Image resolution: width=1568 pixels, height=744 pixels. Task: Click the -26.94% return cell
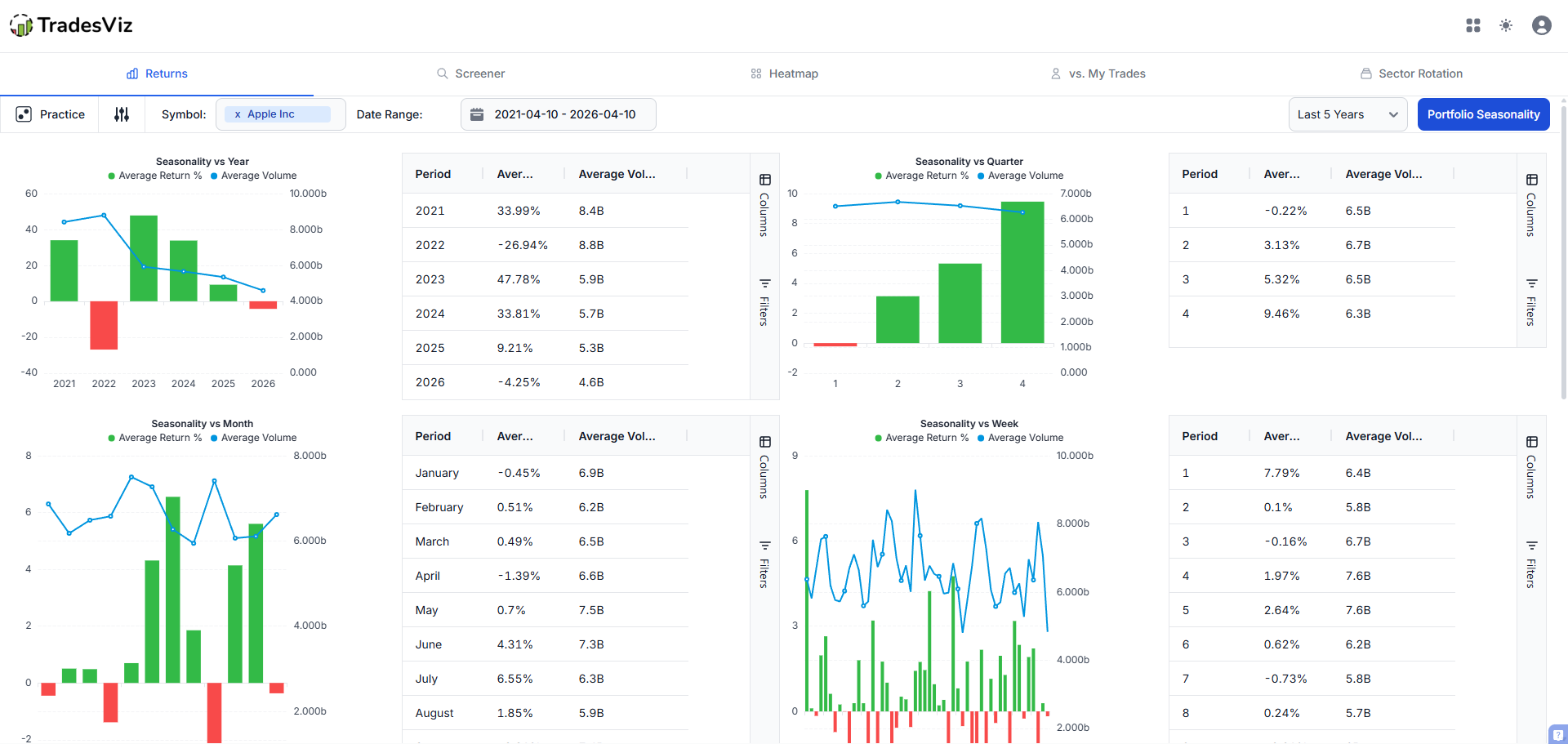pos(523,245)
